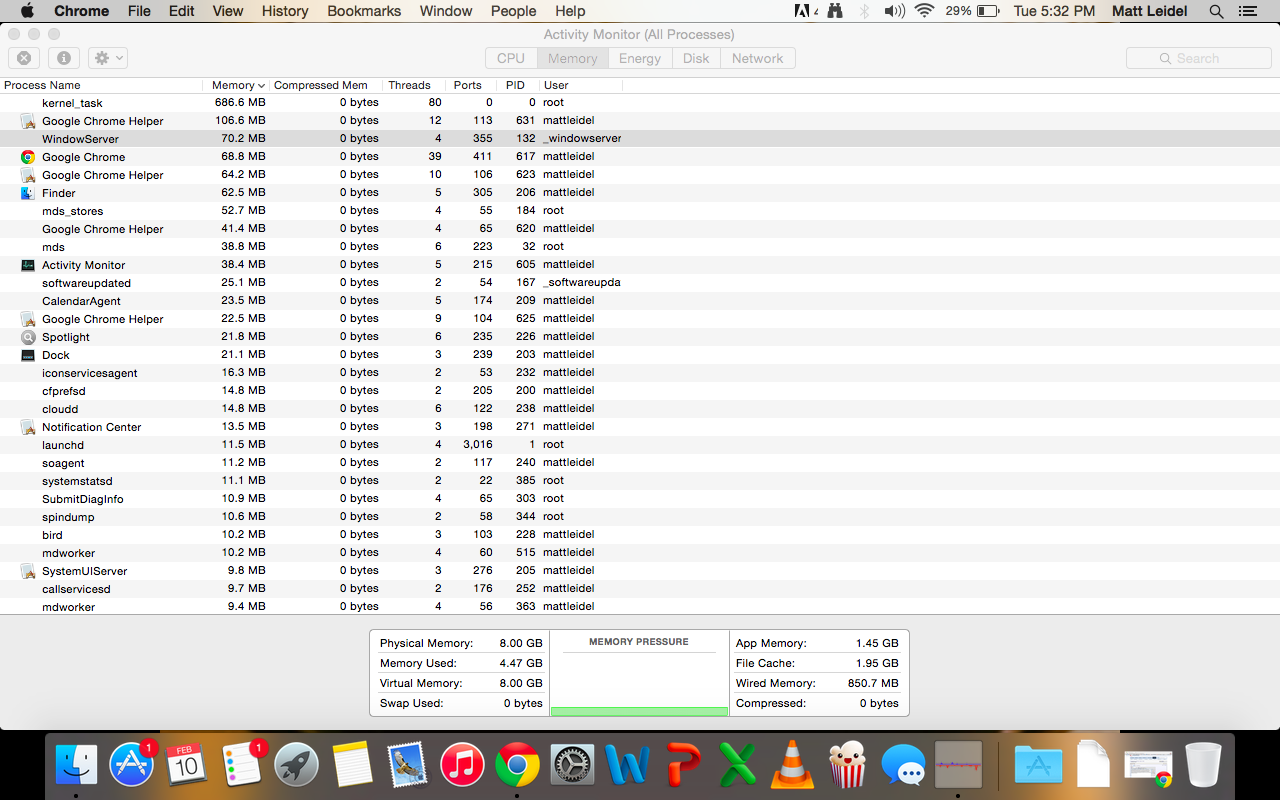
Task: Open Google Chrome from the Dock
Action: pos(517,766)
